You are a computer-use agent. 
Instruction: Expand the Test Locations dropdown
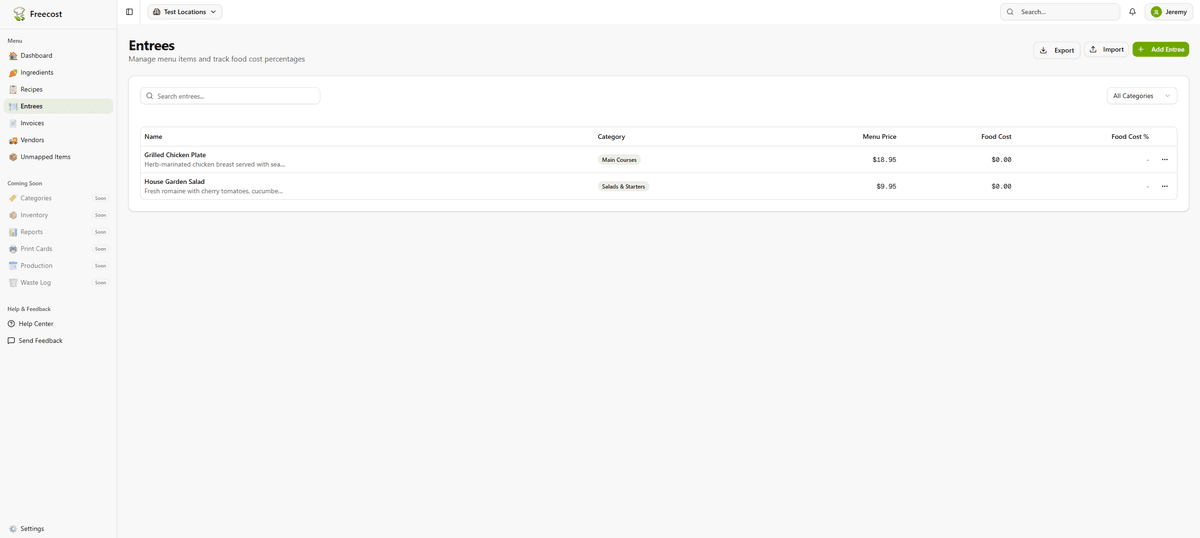coord(185,12)
